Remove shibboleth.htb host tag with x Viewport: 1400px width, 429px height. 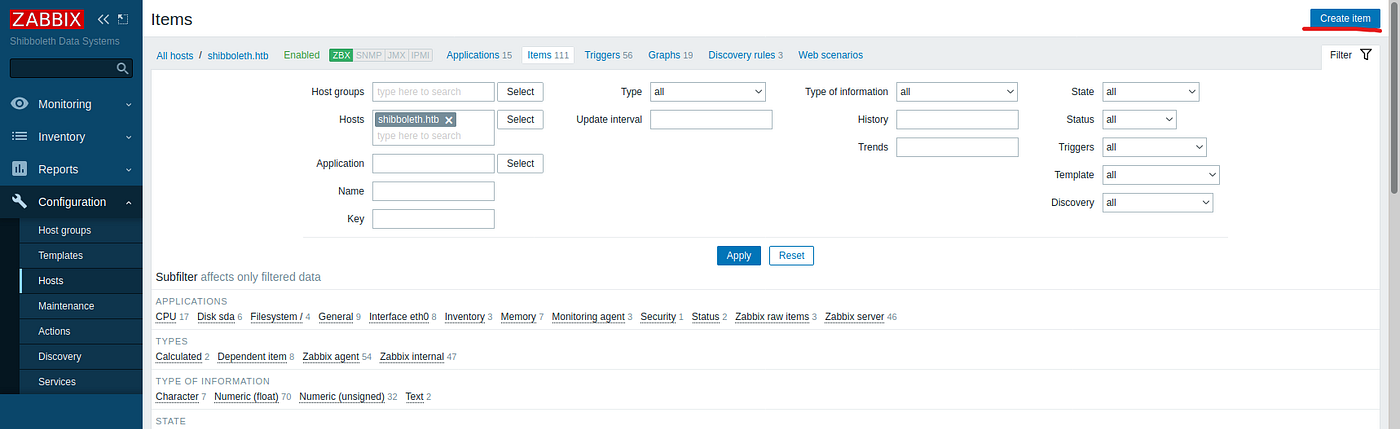click(x=449, y=120)
